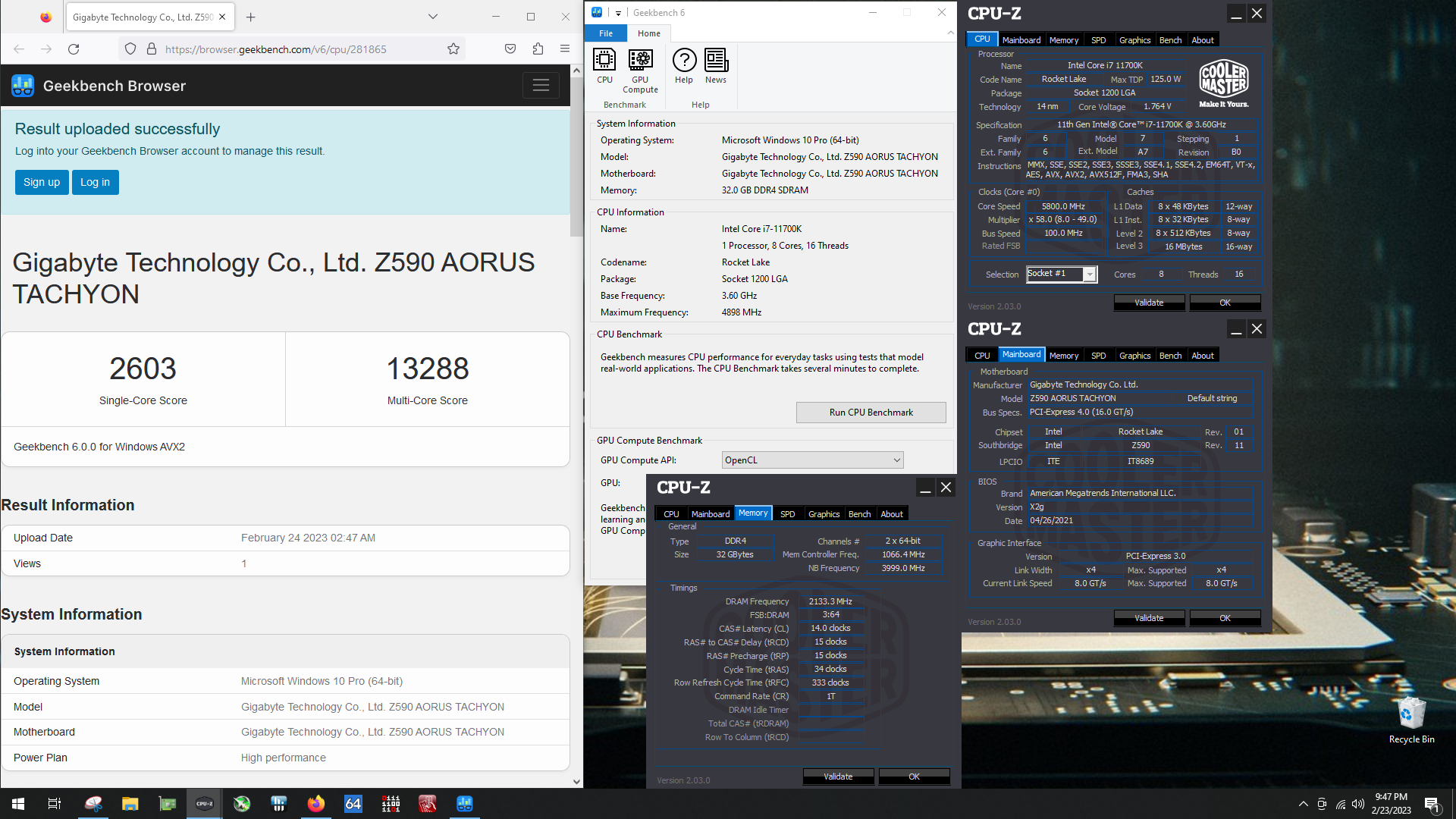Select the Recycle Bin on the desktop

click(x=1411, y=720)
